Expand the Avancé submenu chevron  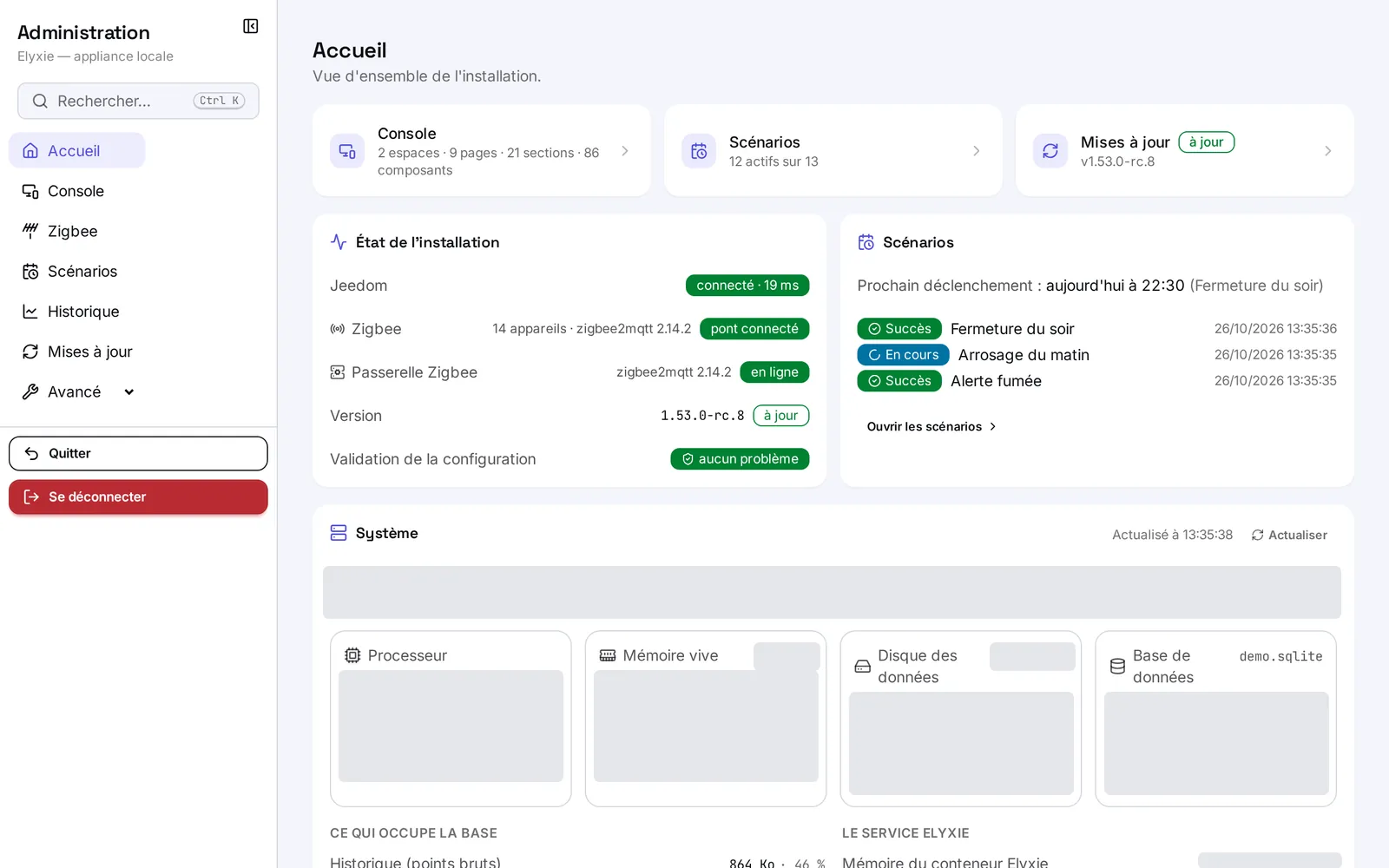(x=129, y=391)
